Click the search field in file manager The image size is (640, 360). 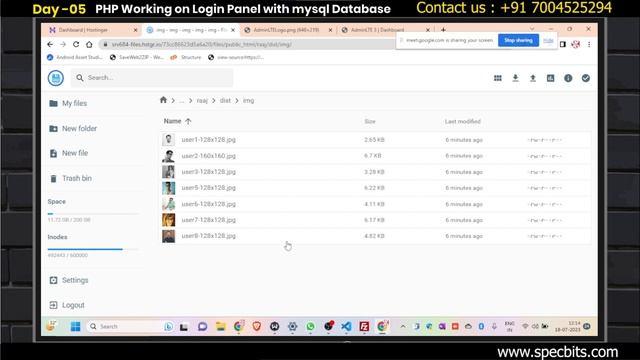(x=152, y=78)
